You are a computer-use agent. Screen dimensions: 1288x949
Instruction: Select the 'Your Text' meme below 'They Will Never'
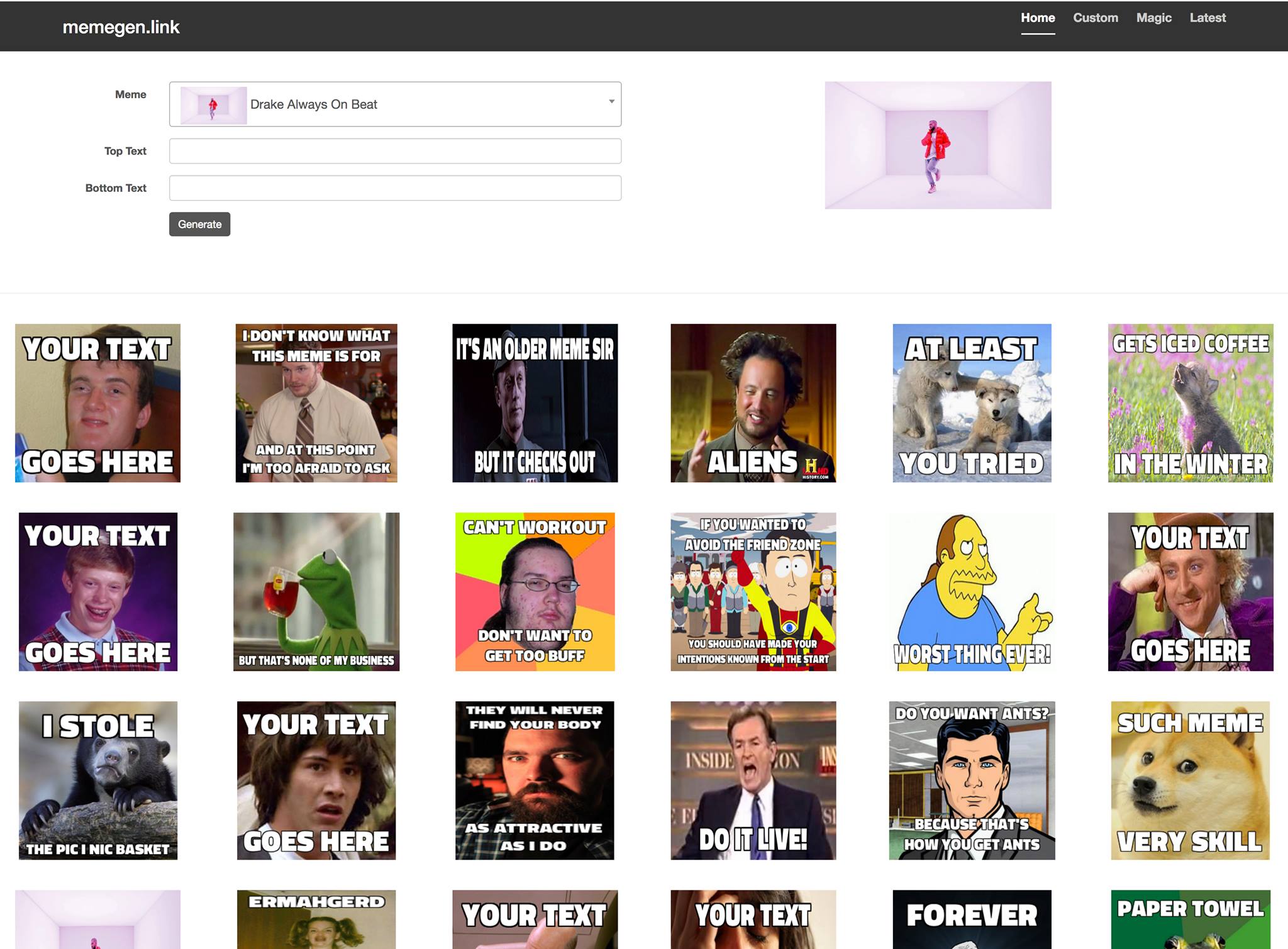pos(535,919)
